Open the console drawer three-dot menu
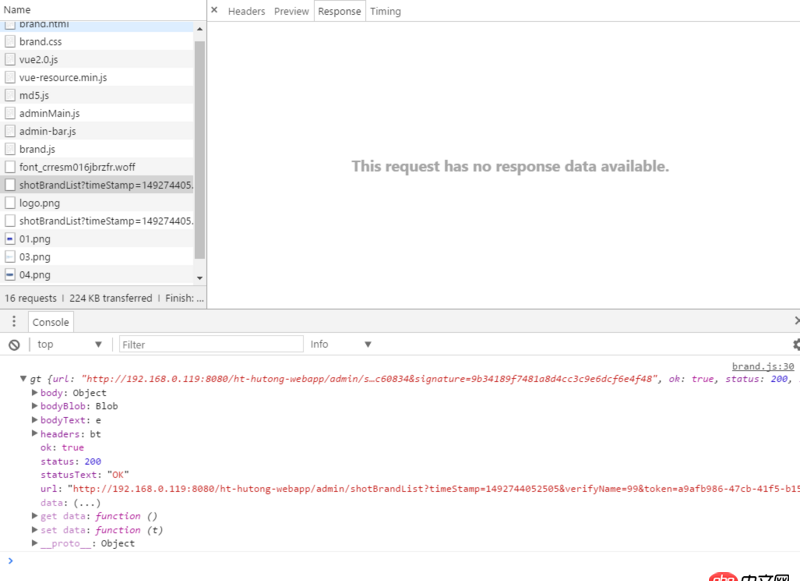This screenshot has height=581, width=800. [14, 322]
